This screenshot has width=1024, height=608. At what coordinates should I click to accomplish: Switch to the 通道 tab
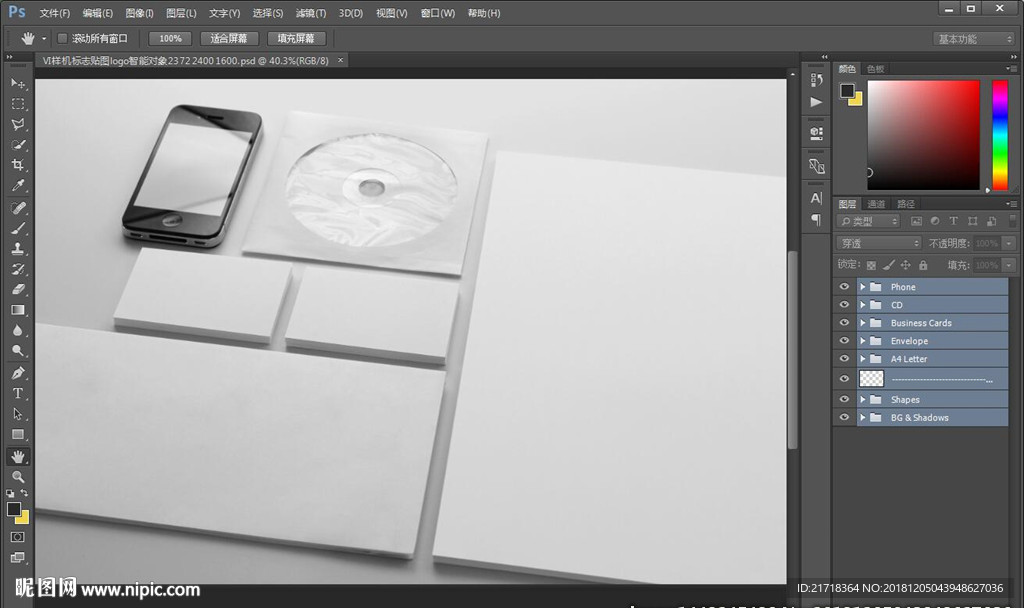point(876,204)
